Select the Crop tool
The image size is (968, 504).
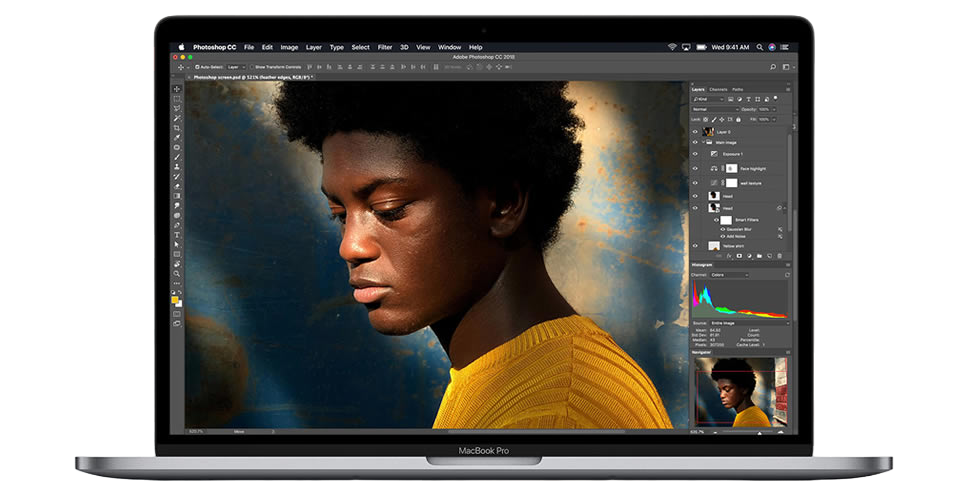[x=177, y=128]
